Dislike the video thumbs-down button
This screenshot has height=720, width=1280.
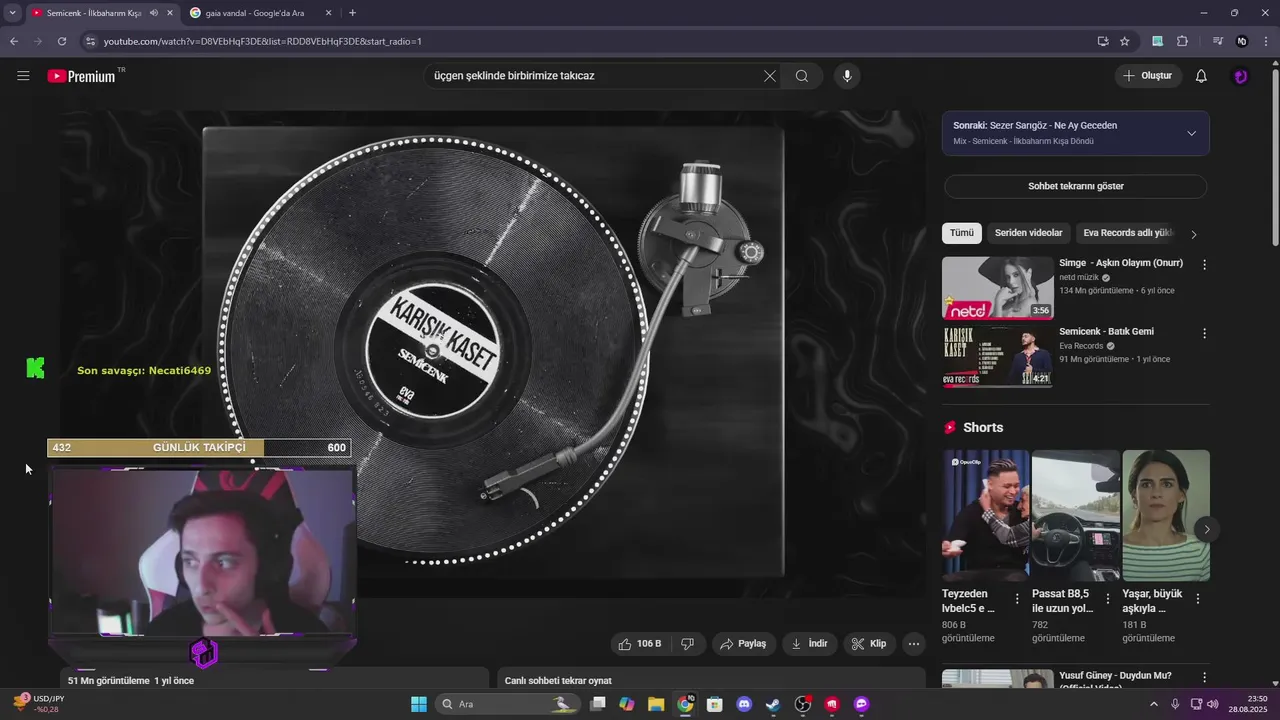tap(688, 644)
